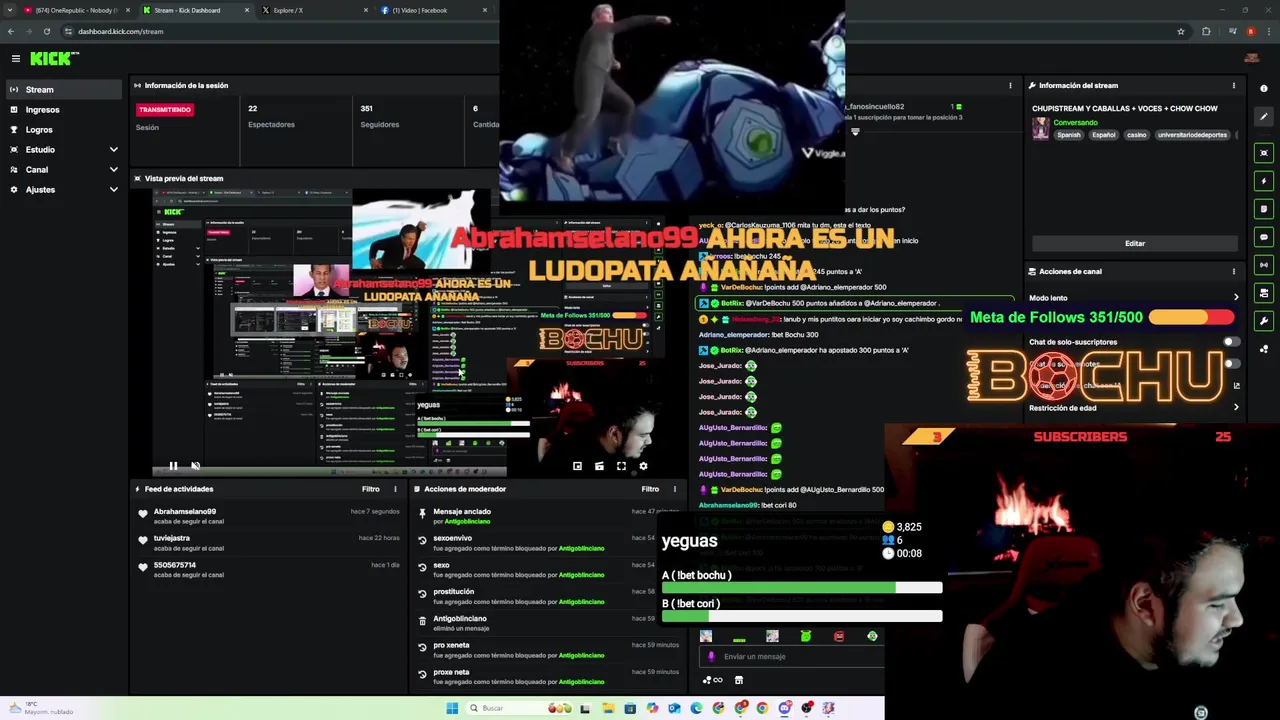This screenshot has width=1280, height=720.
Task: Select the universitariodedeportes tag chip
Action: coord(1192,135)
